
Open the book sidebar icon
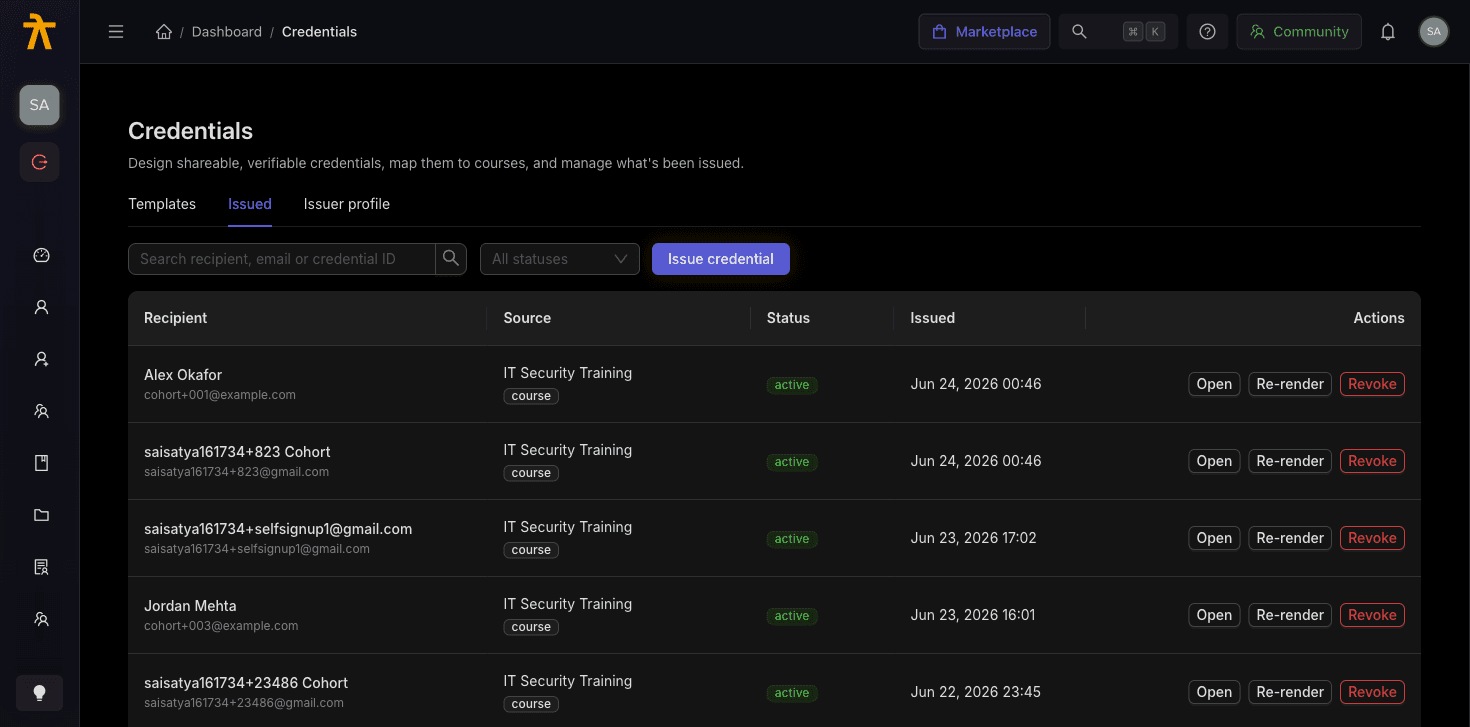41,463
